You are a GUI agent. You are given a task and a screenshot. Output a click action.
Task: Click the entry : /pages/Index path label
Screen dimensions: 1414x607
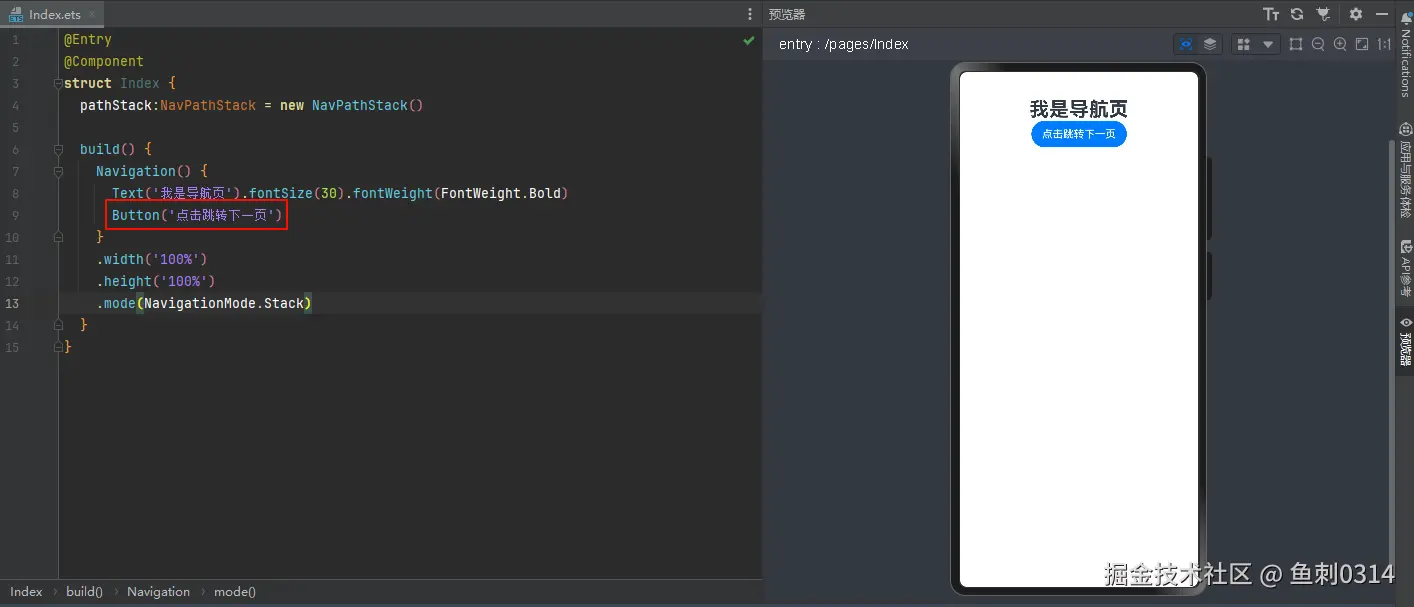point(844,44)
